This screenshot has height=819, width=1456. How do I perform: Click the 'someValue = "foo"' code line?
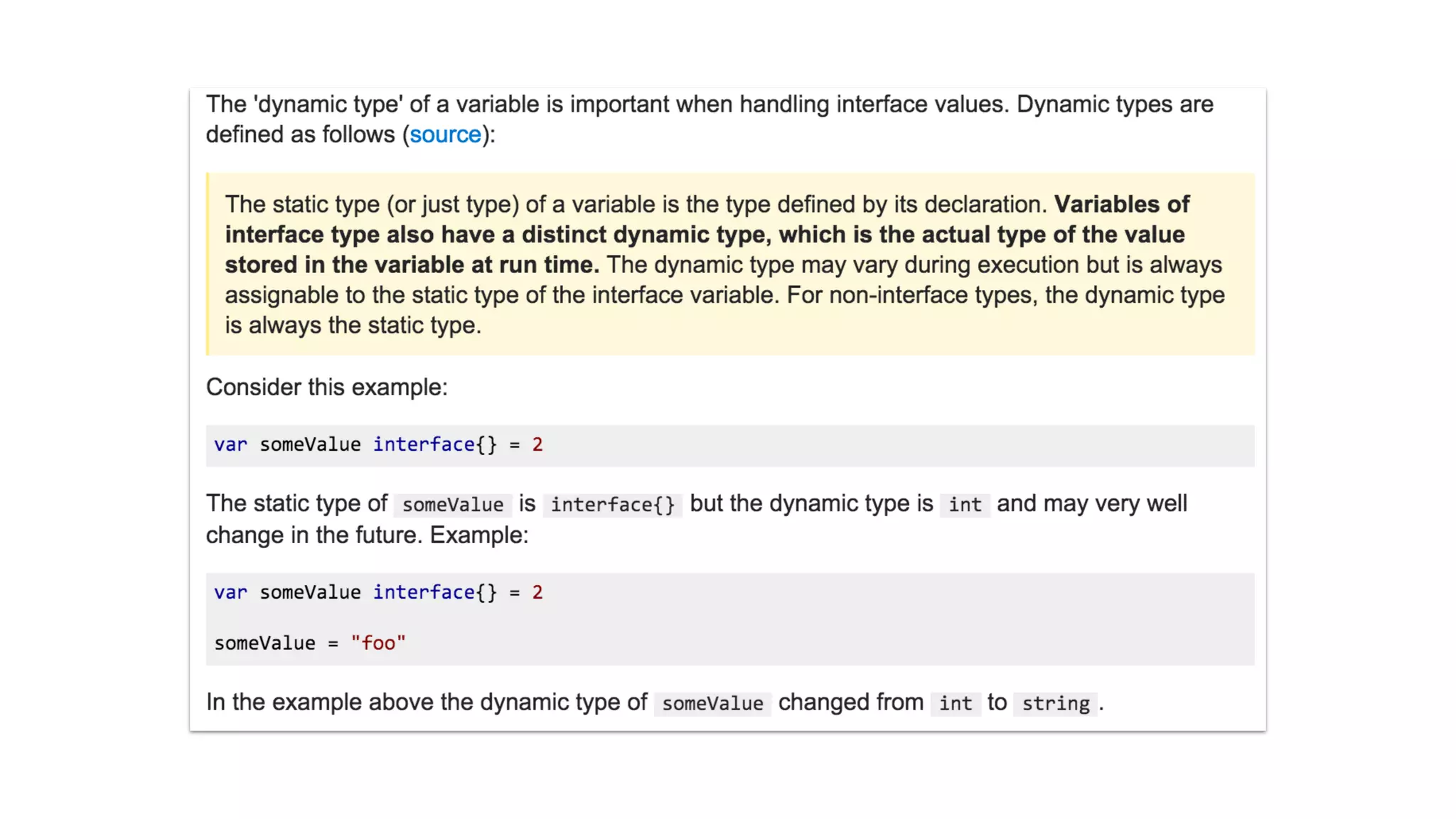310,643
